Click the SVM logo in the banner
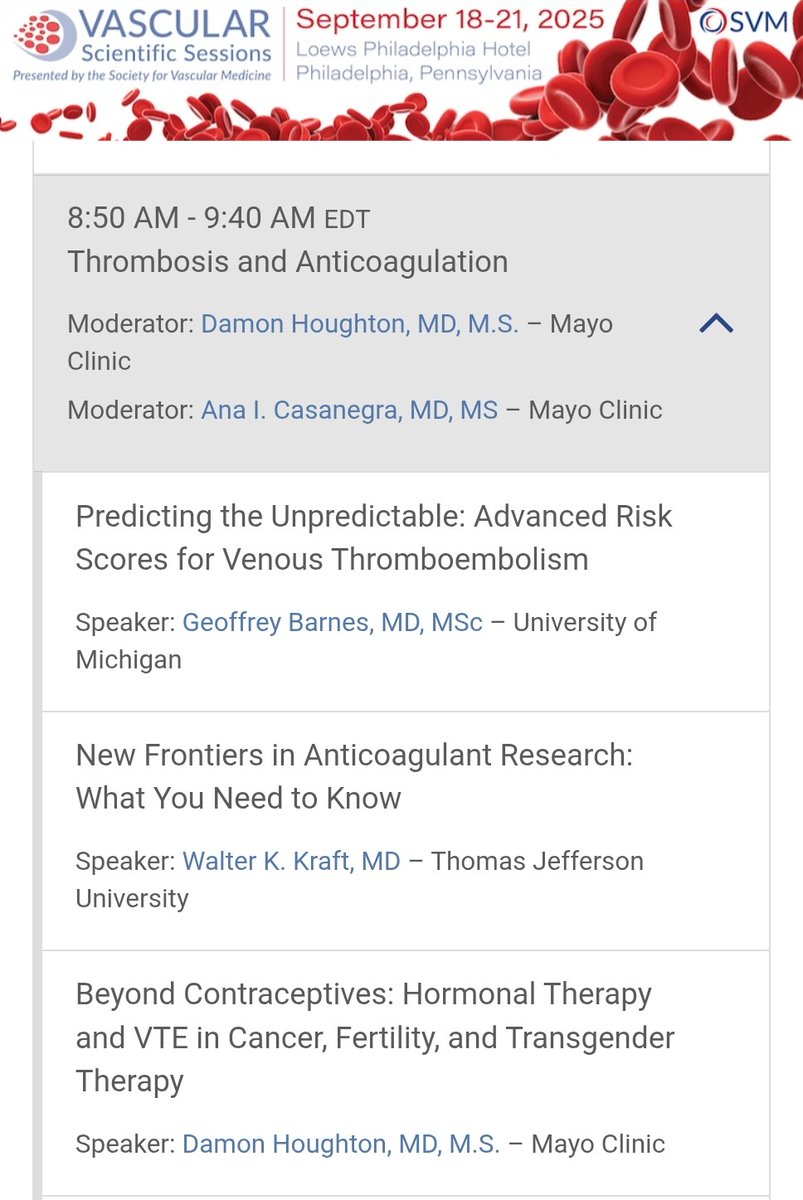Viewport: 803px width, 1200px height. [x=758, y=23]
